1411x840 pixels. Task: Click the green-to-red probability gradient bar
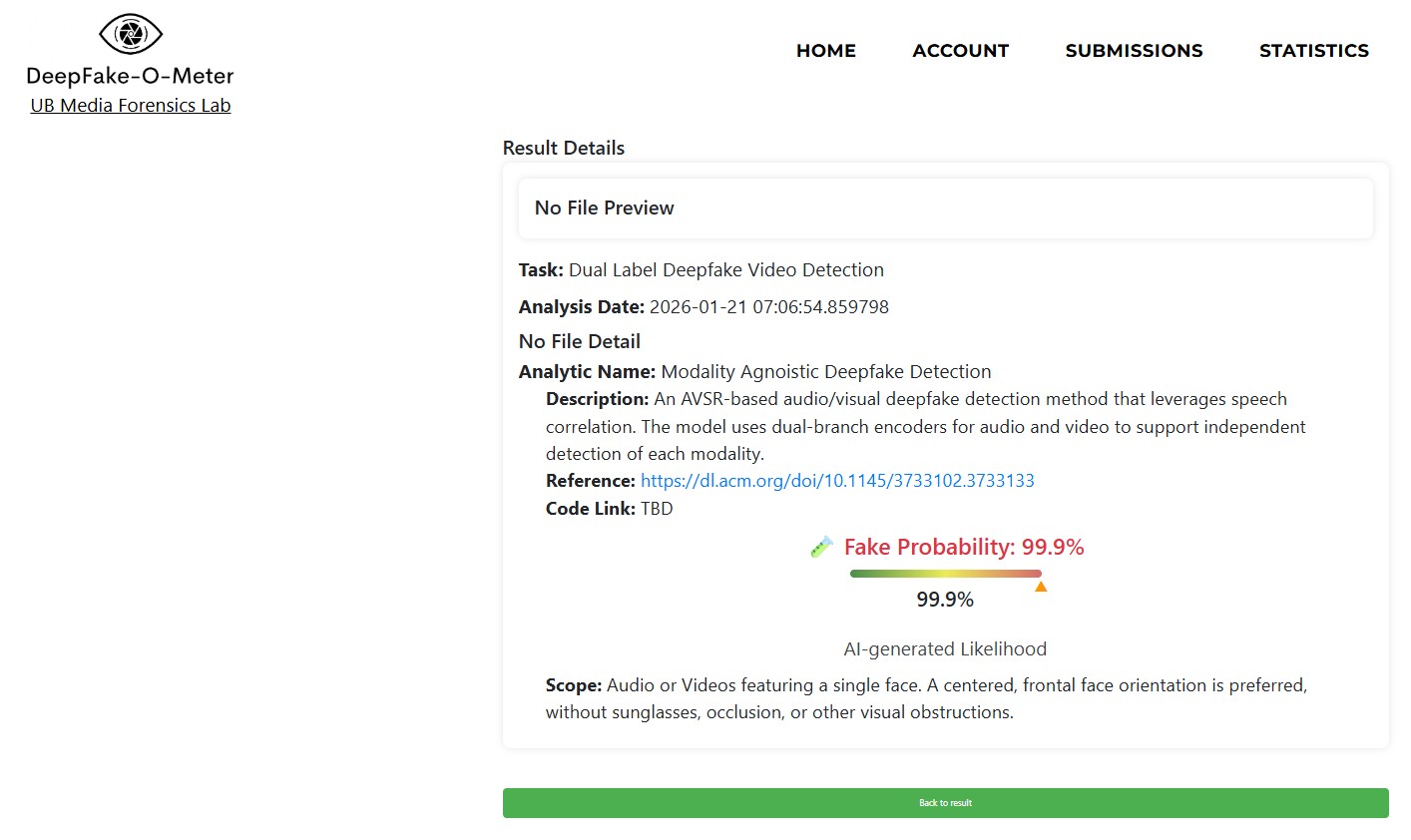[945, 574]
